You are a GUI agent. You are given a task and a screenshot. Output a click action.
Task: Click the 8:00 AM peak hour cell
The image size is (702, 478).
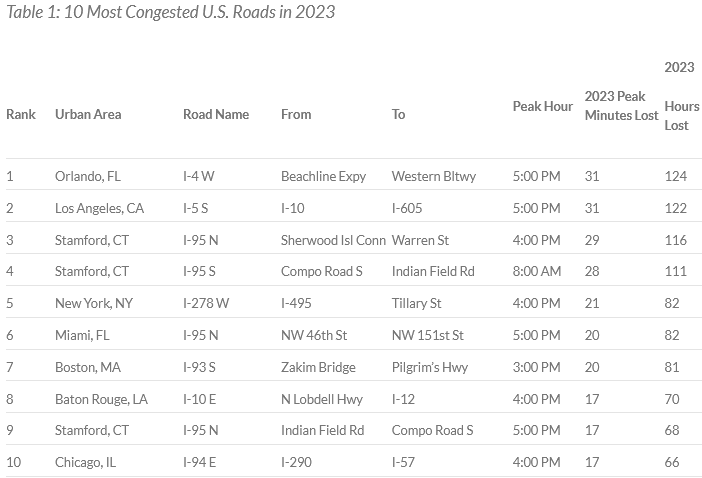pyautogui.click(x=537, y=271)
